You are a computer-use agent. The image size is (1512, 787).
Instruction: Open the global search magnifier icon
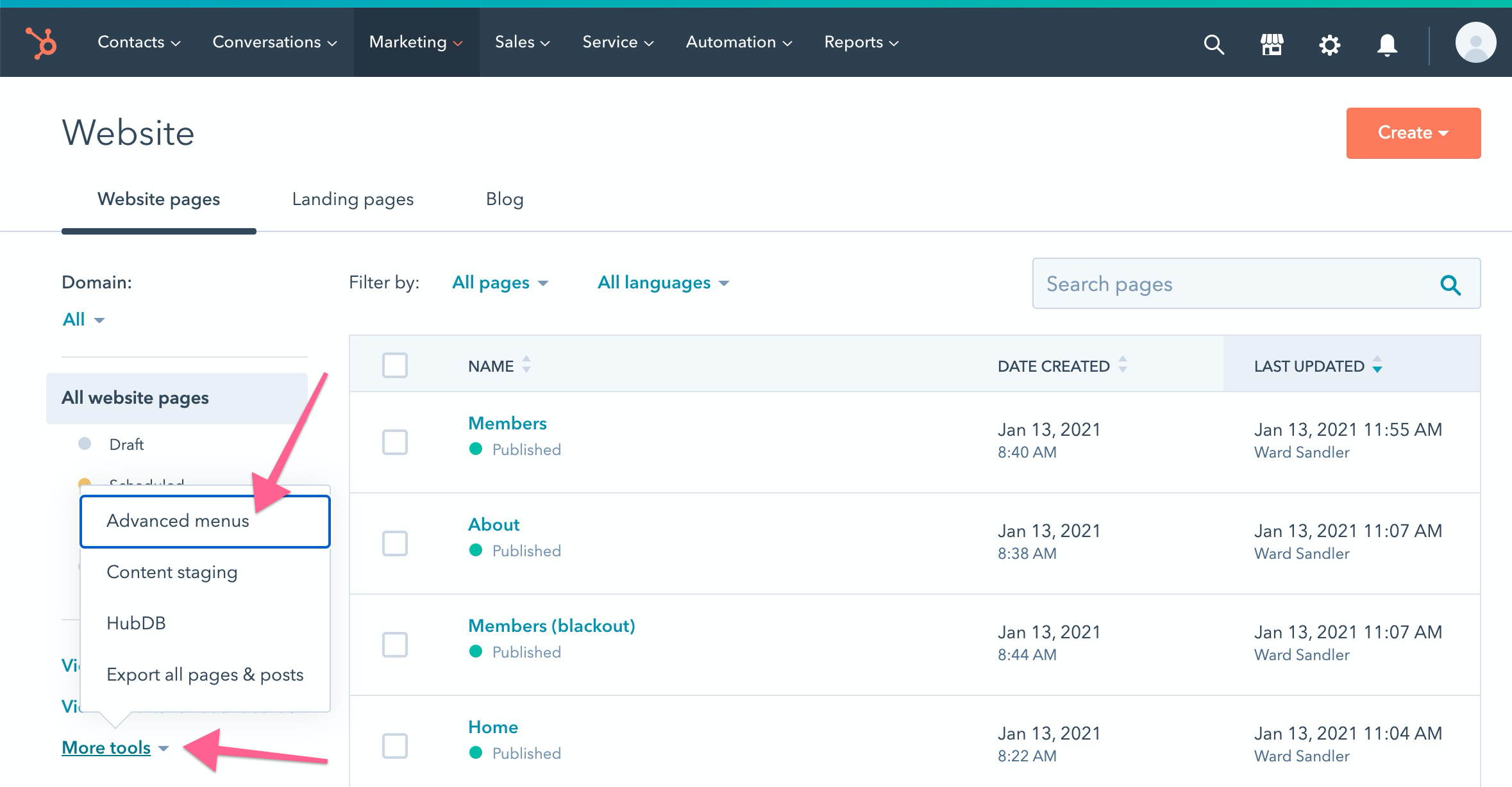click(1214, 44)
